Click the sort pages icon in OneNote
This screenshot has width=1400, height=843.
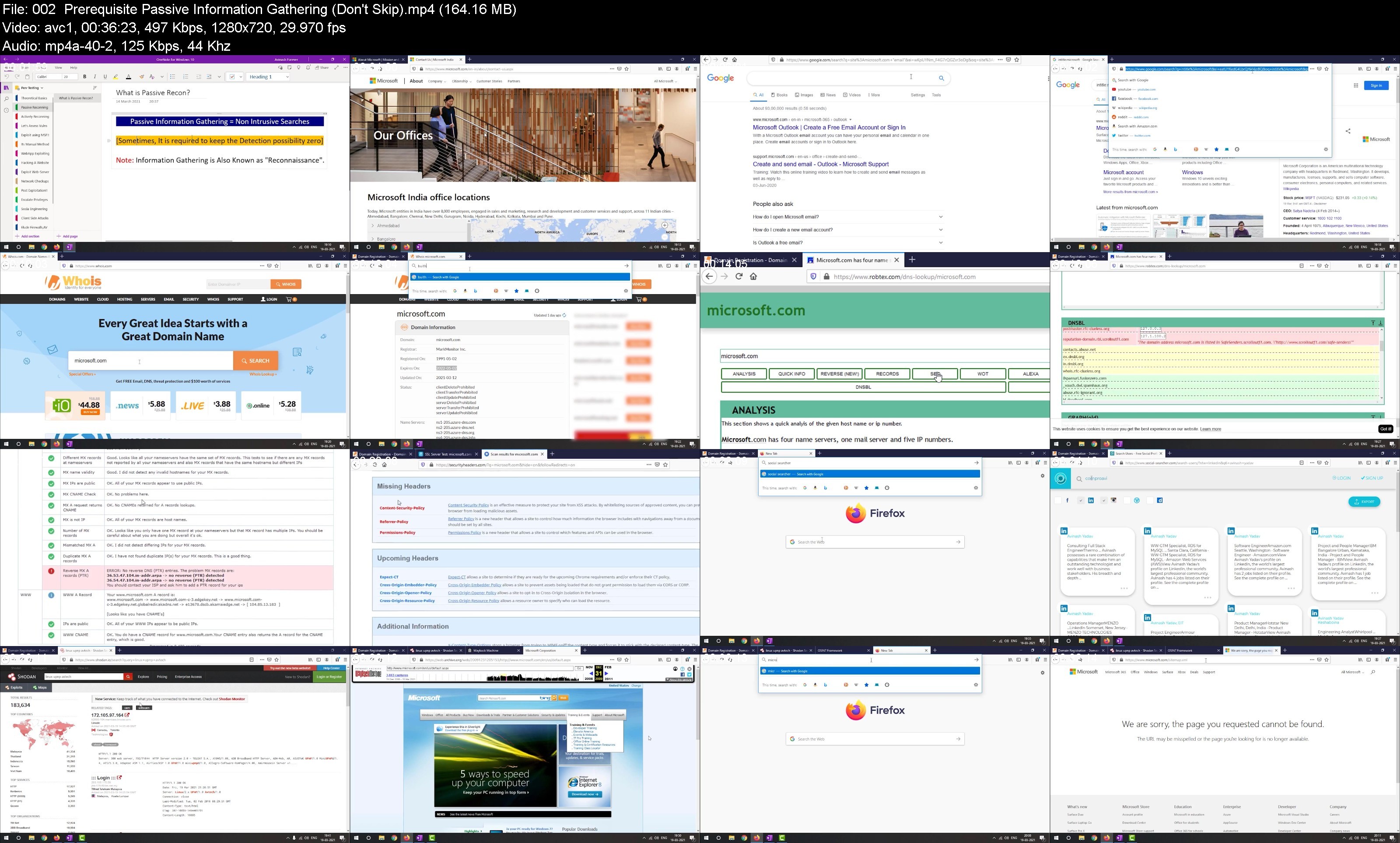(x=95, y=88)
